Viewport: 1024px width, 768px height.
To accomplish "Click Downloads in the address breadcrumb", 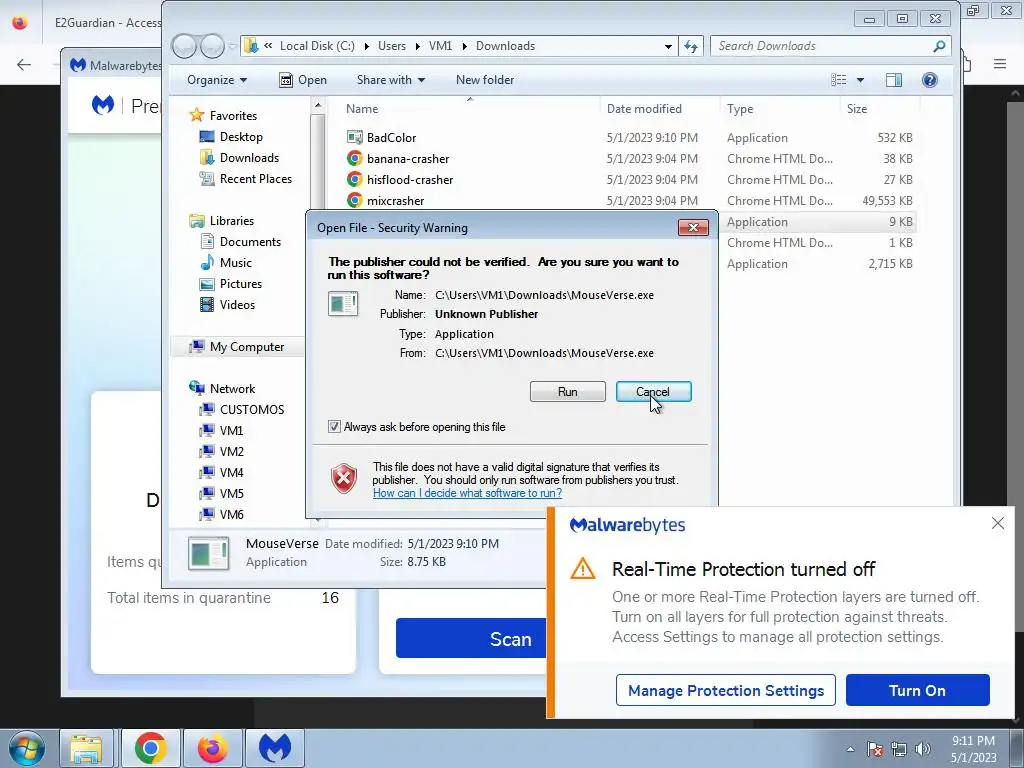I will 505,46.
